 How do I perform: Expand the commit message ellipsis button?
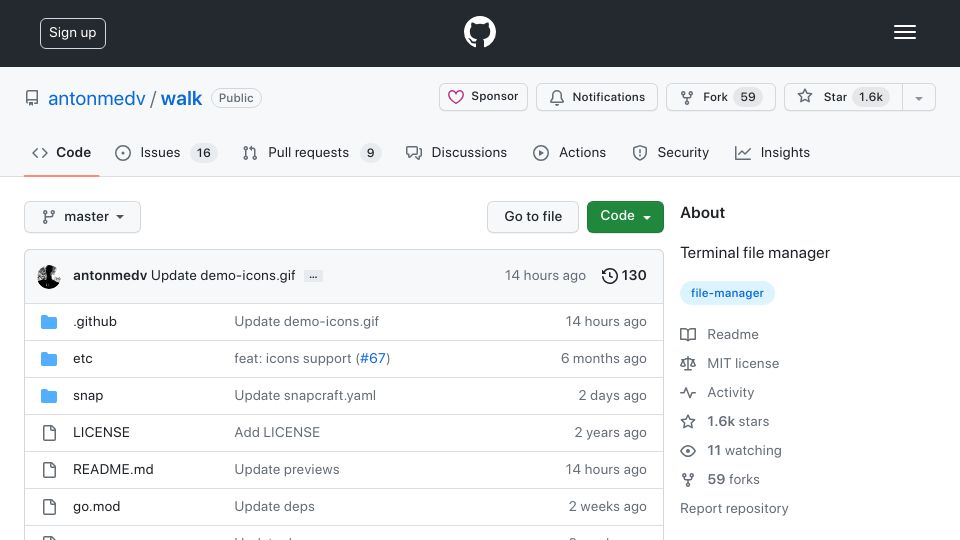tap(313, 276)
